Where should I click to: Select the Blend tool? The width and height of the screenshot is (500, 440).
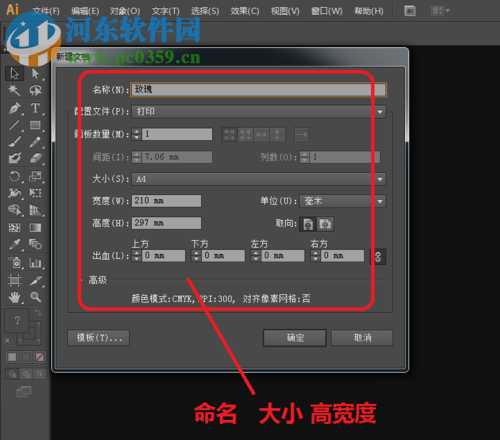click(x=35, y=244)
